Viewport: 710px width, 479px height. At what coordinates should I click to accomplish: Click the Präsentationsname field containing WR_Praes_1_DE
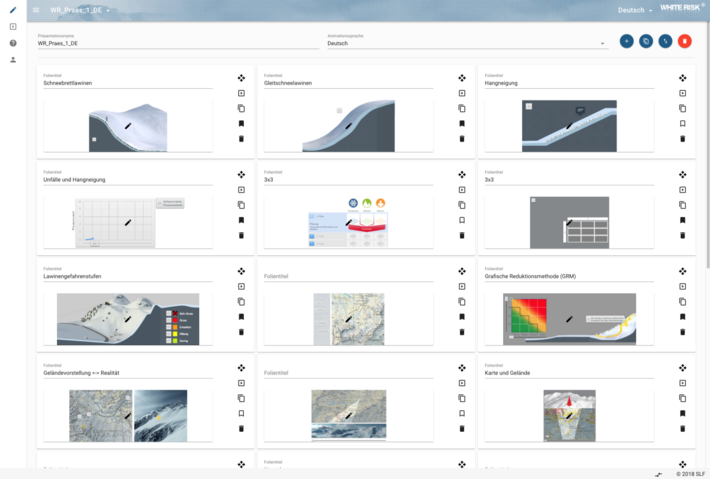point(175,44)
